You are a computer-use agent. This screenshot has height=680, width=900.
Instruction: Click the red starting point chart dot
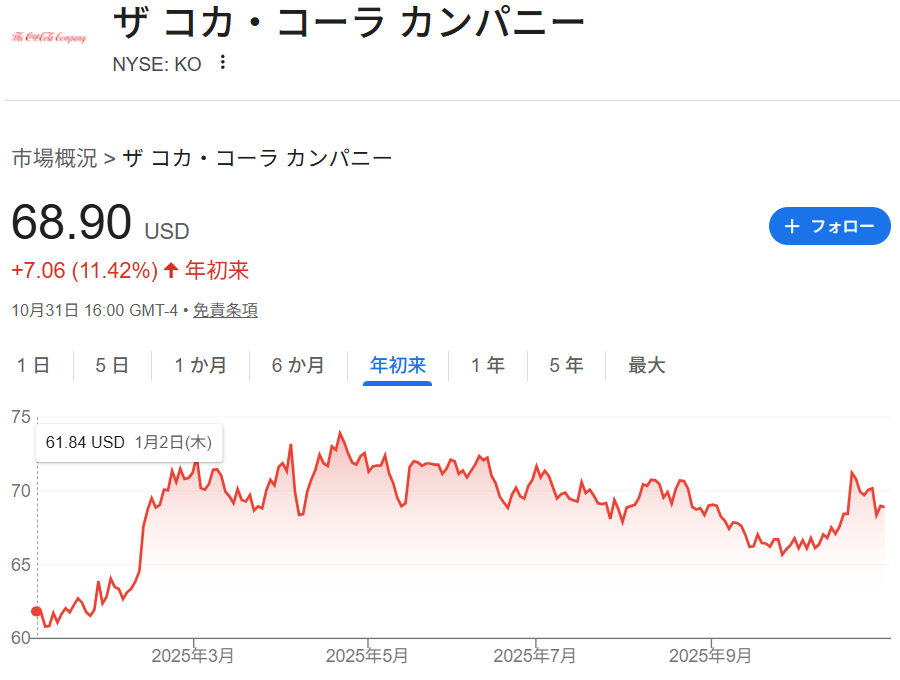coord(37,611)
